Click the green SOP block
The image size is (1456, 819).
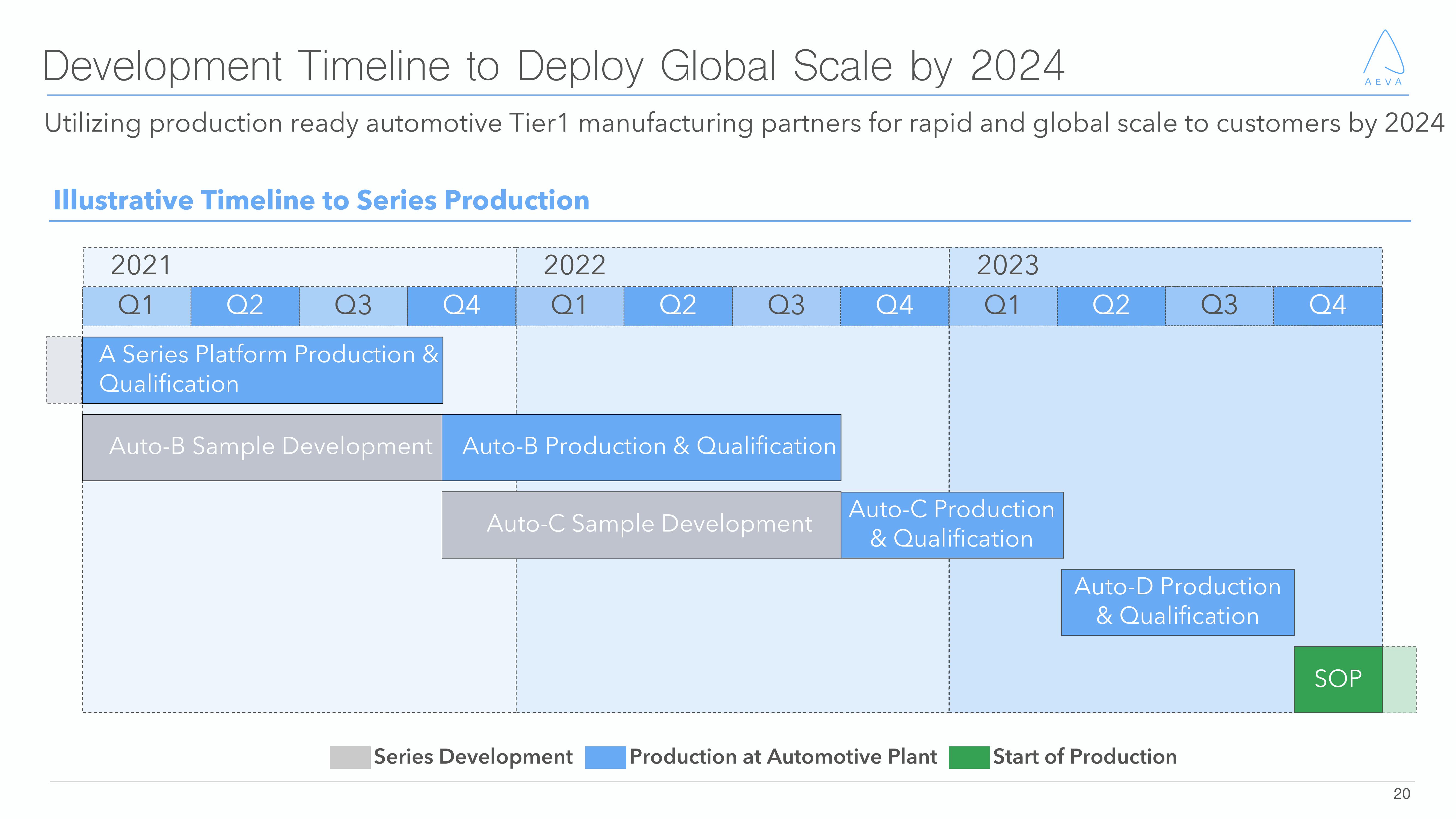[x=1338, y=679]
